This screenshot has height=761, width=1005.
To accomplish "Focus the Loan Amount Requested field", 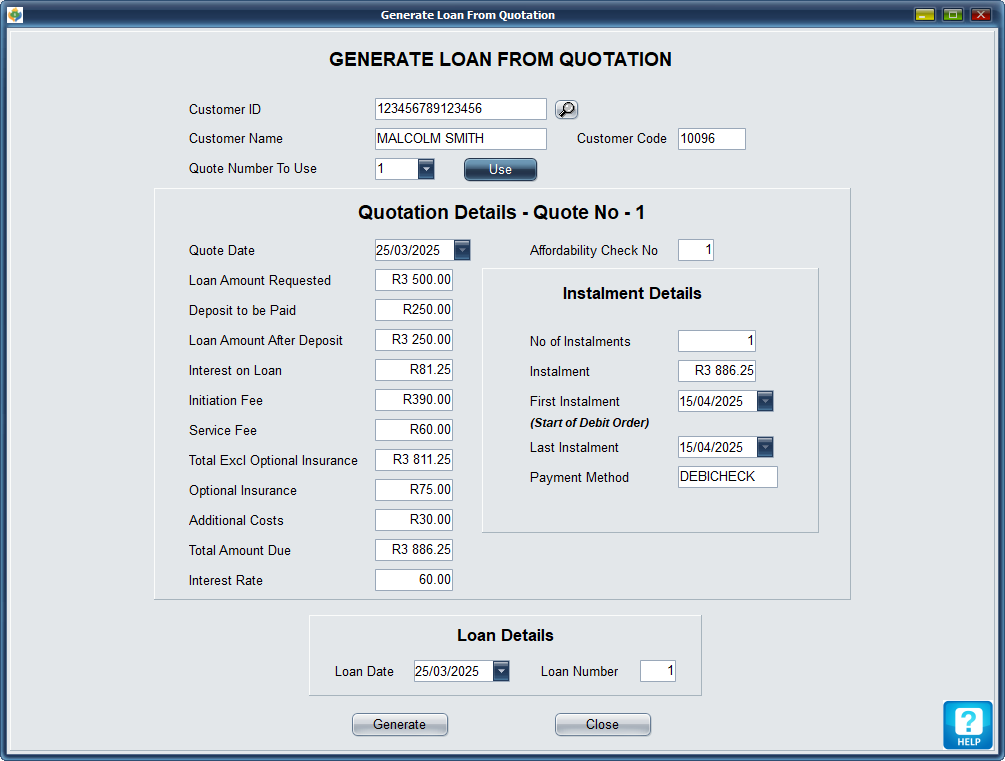I will click(414, 280).
